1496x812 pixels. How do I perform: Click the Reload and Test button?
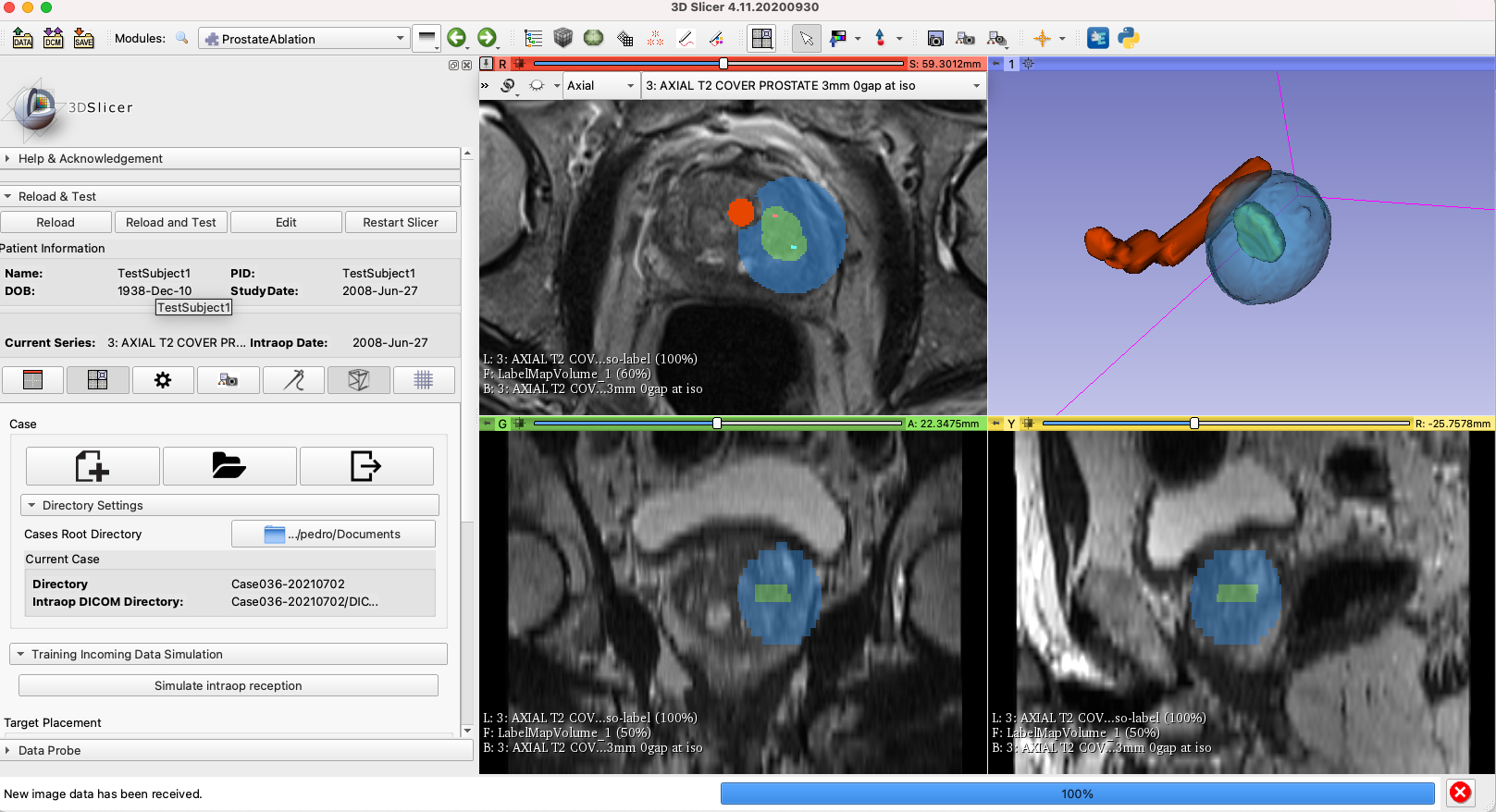170,223
